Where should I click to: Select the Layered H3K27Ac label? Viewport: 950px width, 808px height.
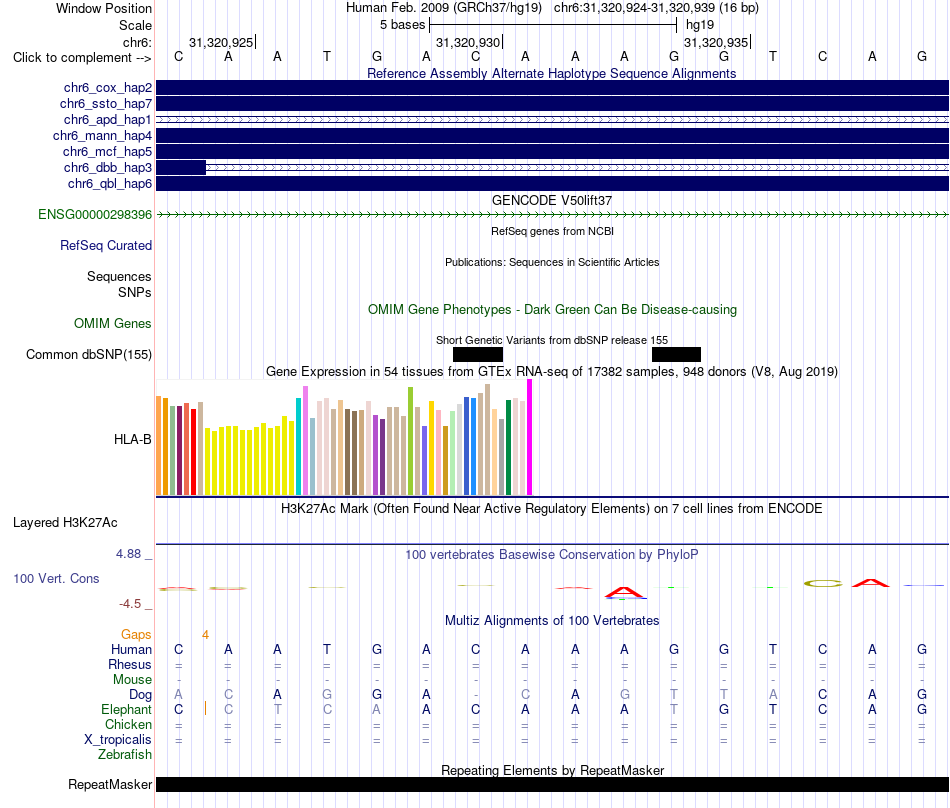tap(65, 522)
